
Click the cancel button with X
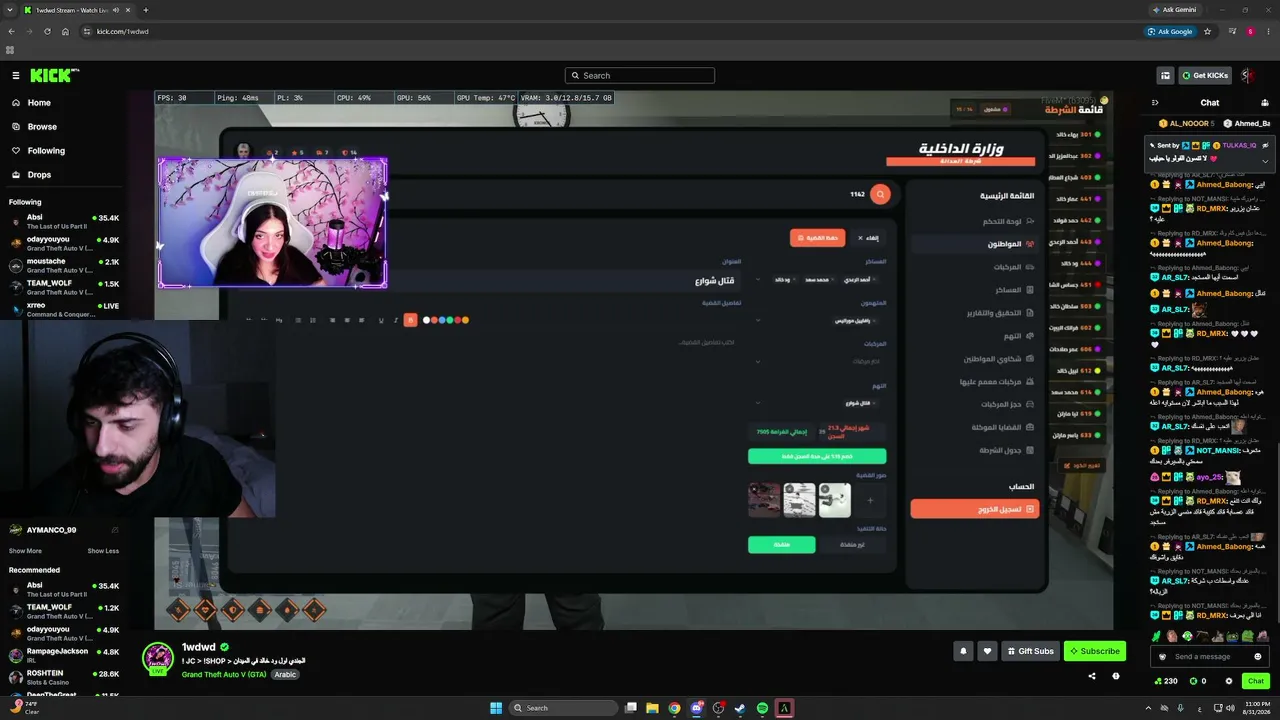point(868,238)
